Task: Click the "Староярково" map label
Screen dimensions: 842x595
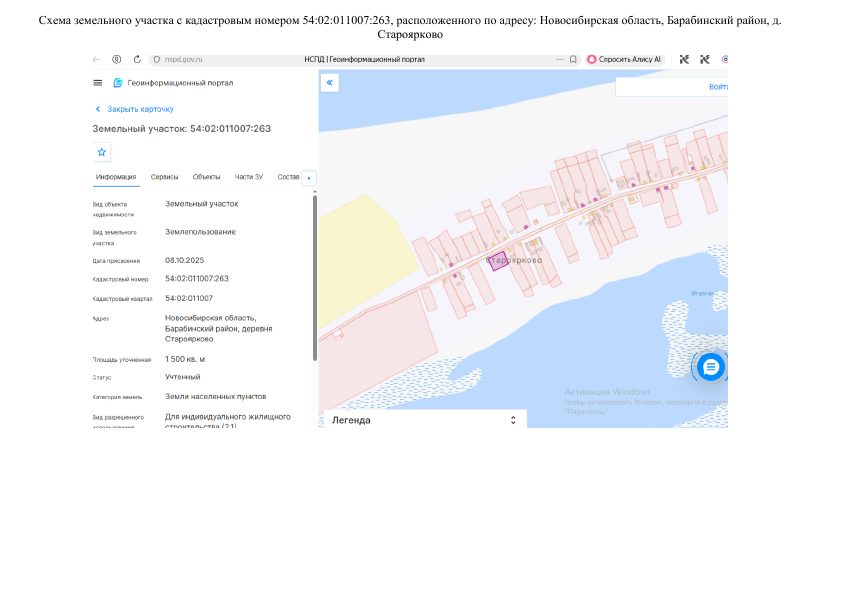Action: coord(514,260)
